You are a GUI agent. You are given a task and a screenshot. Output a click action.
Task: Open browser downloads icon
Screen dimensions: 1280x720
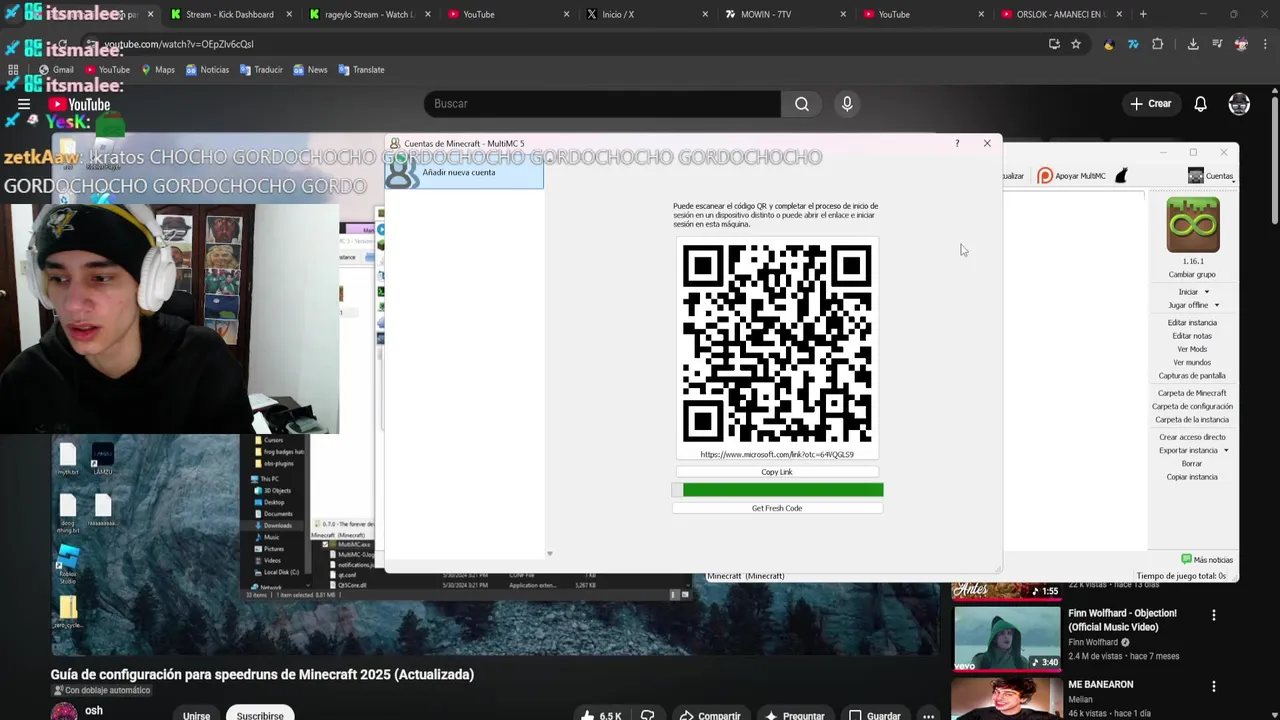[1193, 44]
